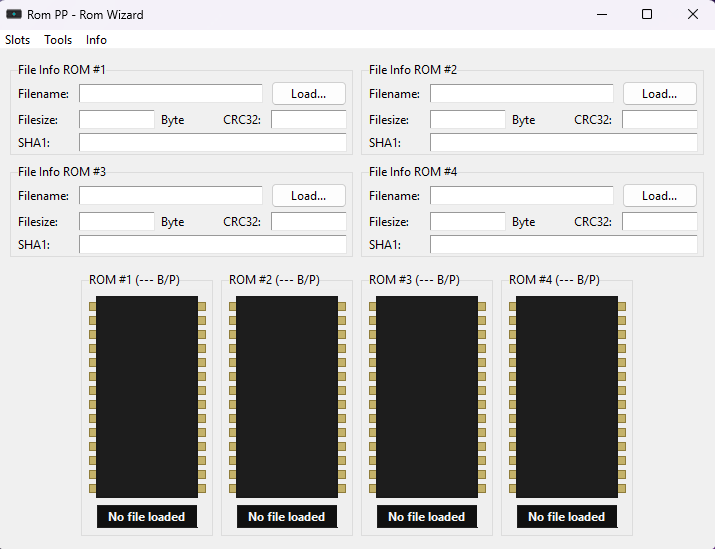The height and width of the screenshot is (549, 715).
Task: Click the 'ROM #2 (--- B/P)' heading
Action: (275, 280)
